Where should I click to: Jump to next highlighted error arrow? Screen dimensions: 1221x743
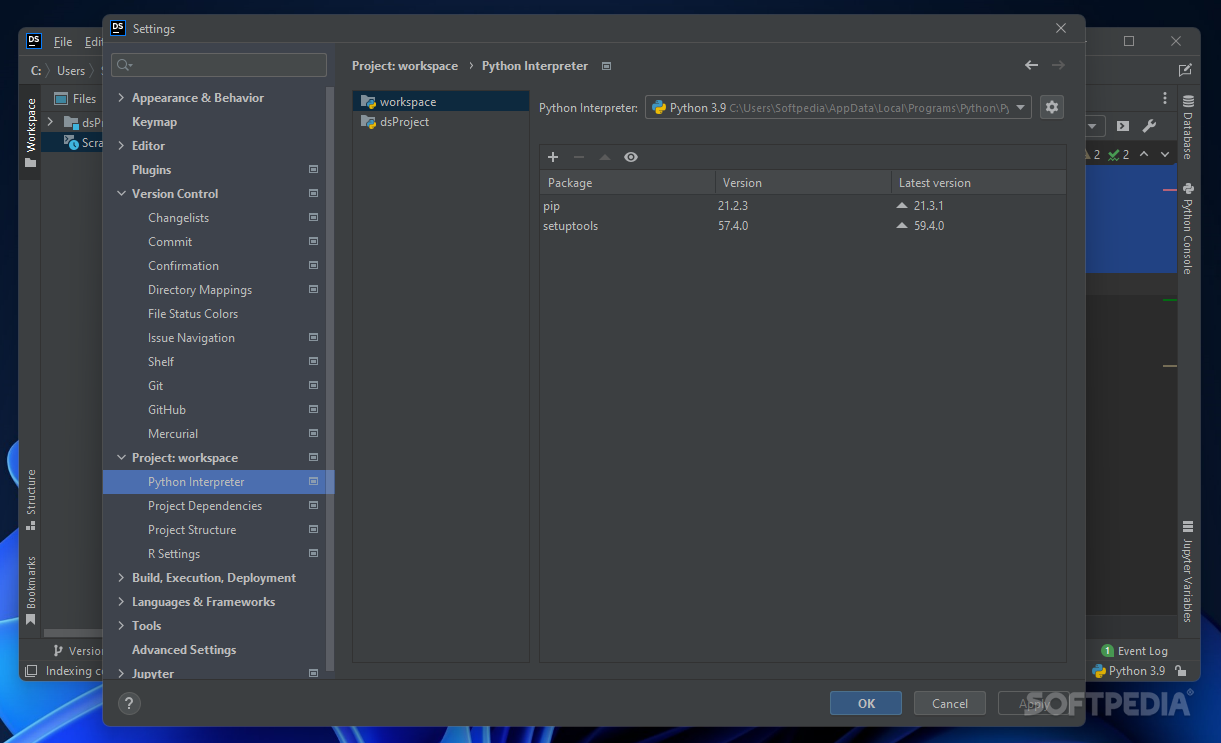click(x=1164, y=154)
